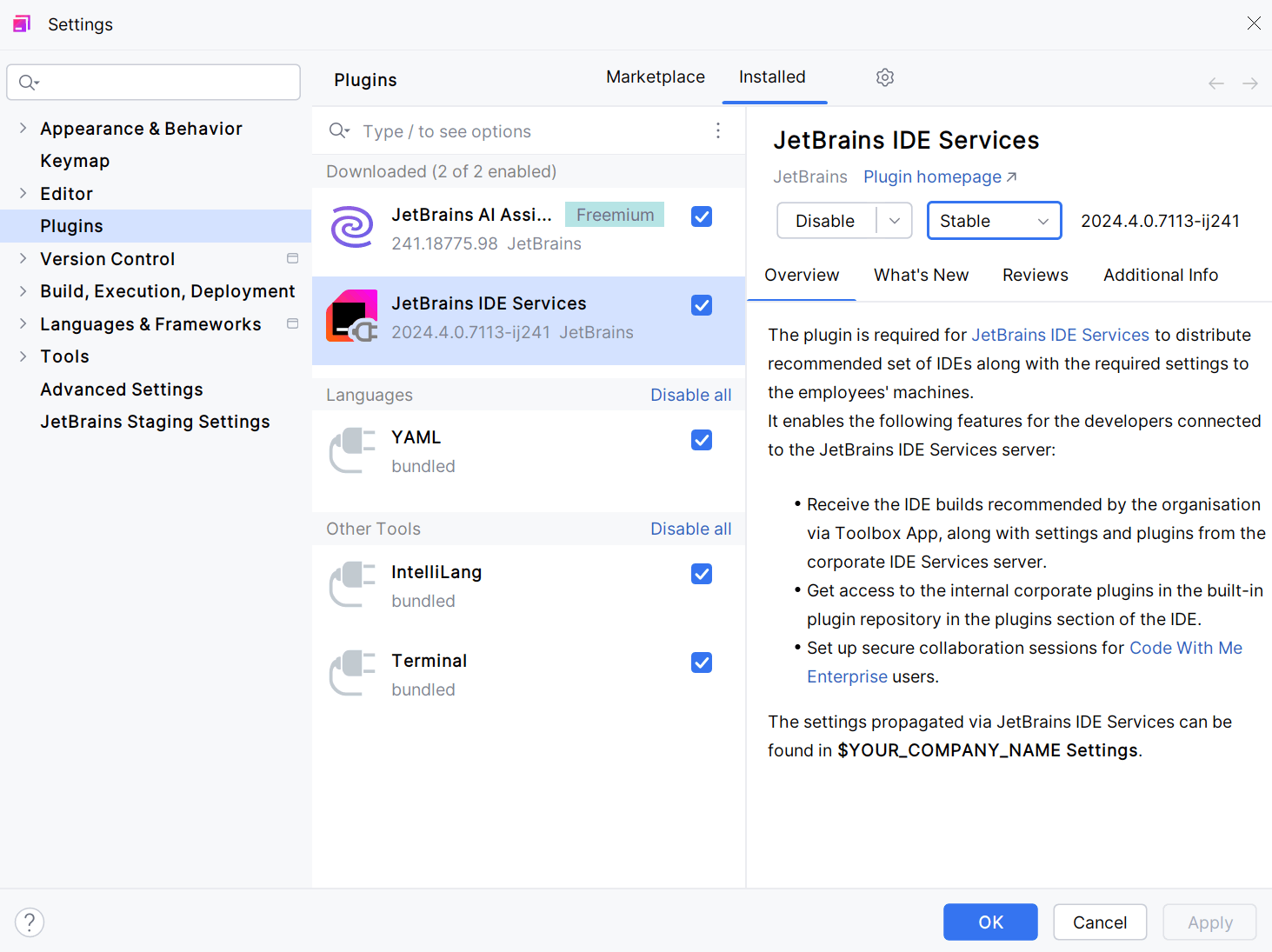Open the Disable button dropdown arrow

(x=894, y=220)
